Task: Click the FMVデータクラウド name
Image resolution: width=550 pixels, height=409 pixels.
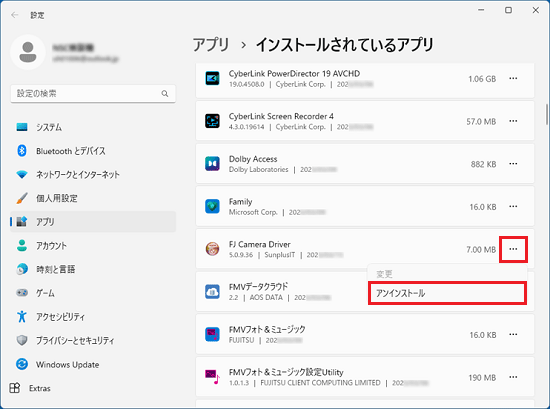Action: (259, 287)
